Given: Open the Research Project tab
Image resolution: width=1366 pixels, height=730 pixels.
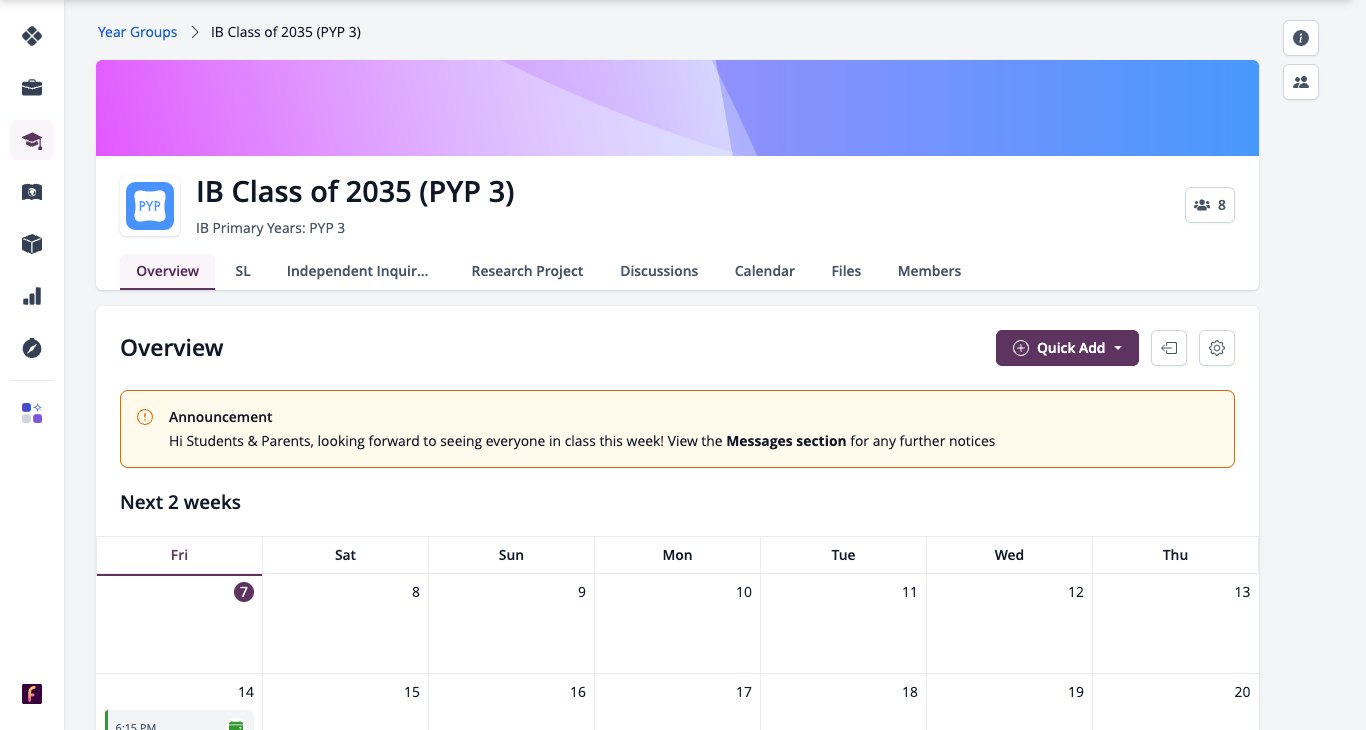Looking at the screenshot, I should pyautogui.click(x=527, y=271).
